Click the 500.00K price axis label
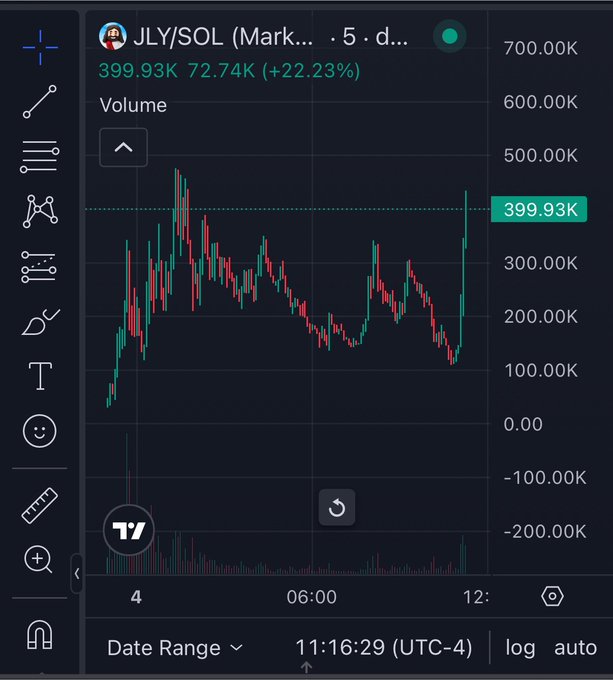 (541, 156)
